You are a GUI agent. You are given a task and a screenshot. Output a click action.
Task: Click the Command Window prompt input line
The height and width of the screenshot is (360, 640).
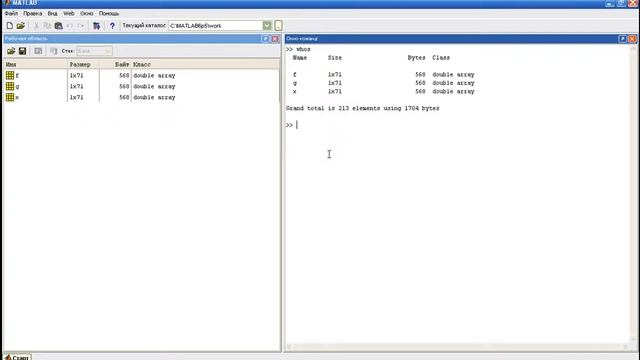tap(457, 125)
